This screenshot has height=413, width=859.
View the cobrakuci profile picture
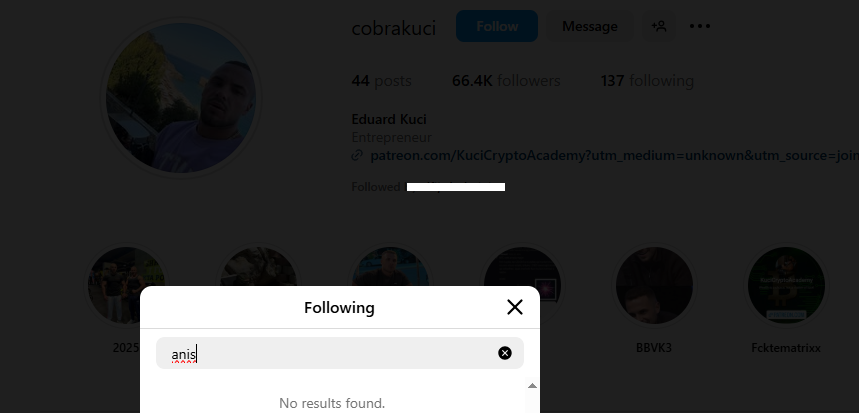click(x=182, y=99)
